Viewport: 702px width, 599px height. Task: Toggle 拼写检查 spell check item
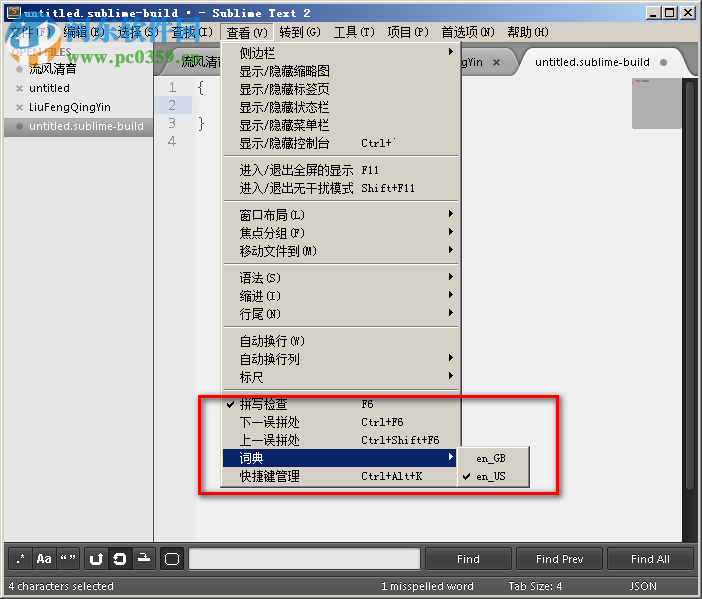point(339,404)
